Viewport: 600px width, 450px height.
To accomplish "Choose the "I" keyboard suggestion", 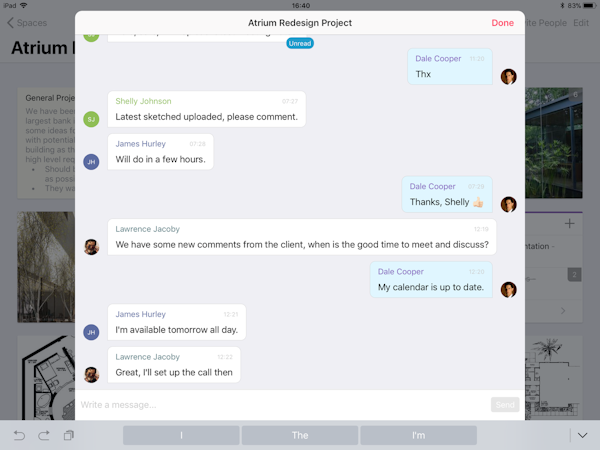I will [181, 435].
